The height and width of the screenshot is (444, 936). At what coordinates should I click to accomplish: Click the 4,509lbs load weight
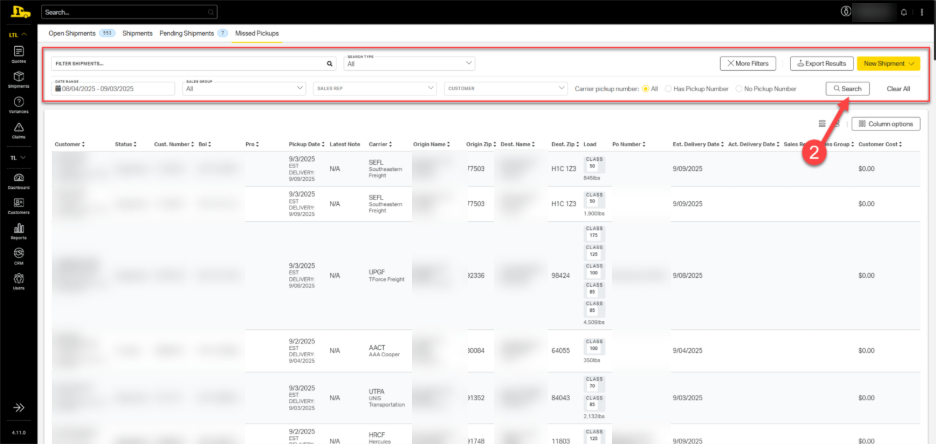(594, 322)
